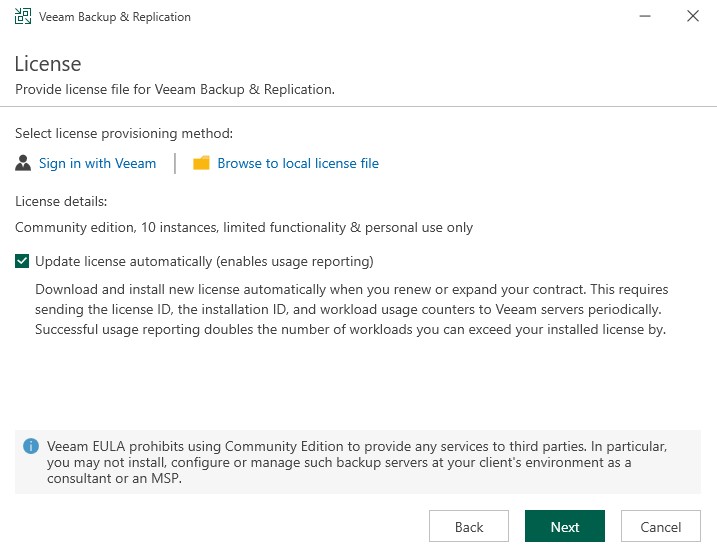717x557 pixels.
Task: Go to previous step with Back button
Action: pyautogui.click(x=469, y=527)
